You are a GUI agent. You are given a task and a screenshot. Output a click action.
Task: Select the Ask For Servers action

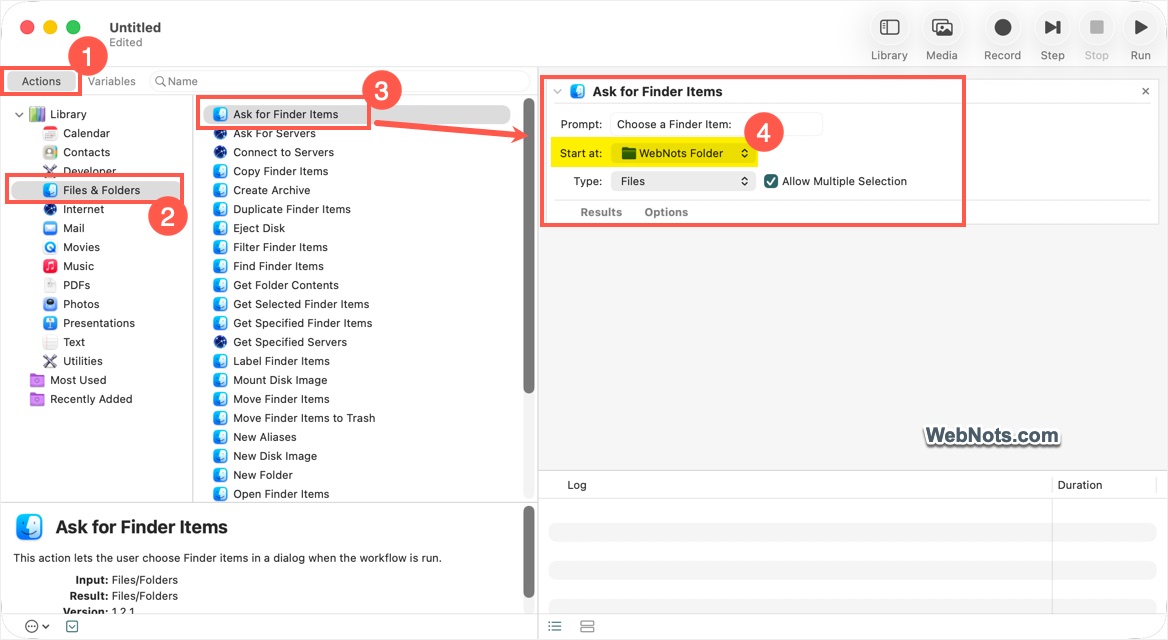274,133
